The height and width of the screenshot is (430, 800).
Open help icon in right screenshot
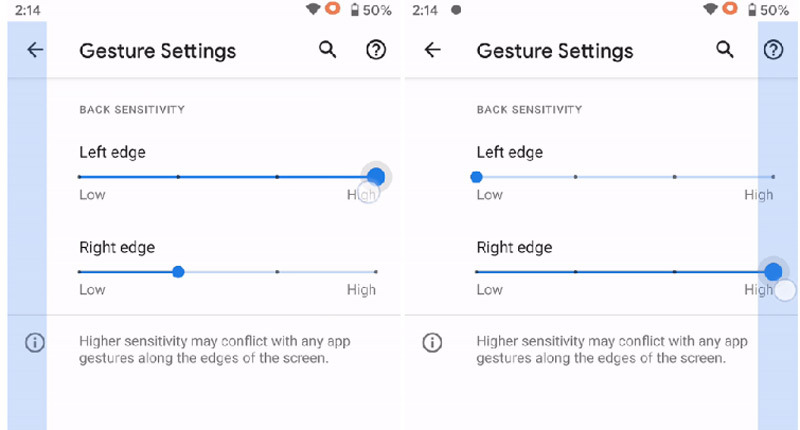coord(773,50)
